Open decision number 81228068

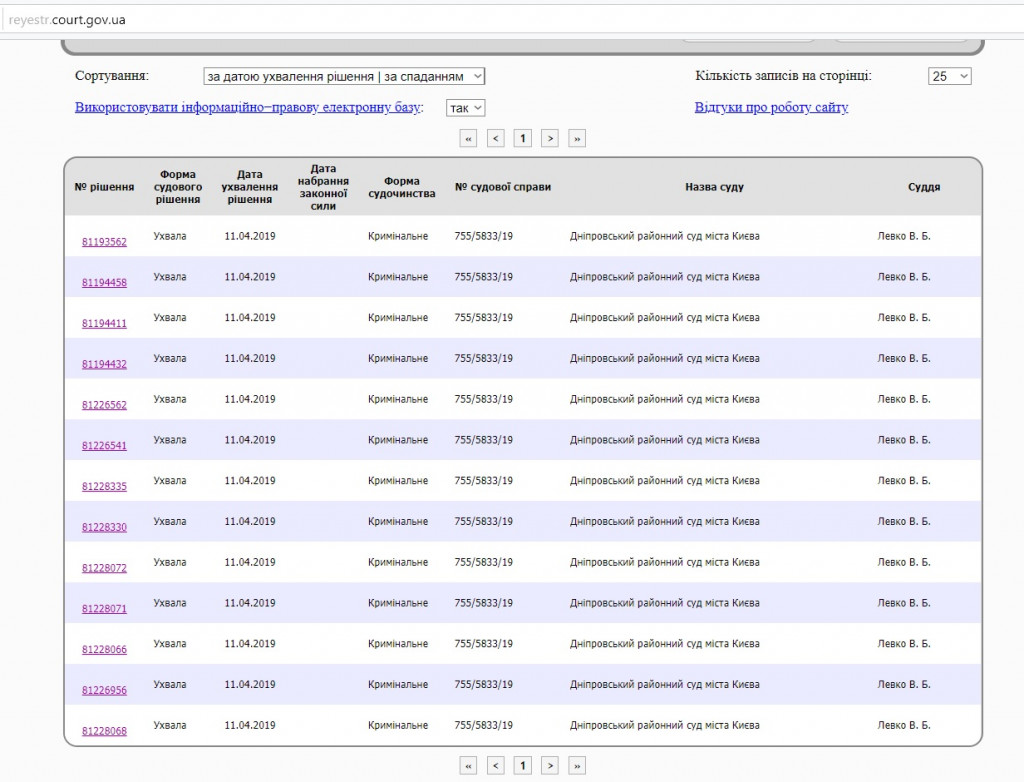tap(104, 731)
